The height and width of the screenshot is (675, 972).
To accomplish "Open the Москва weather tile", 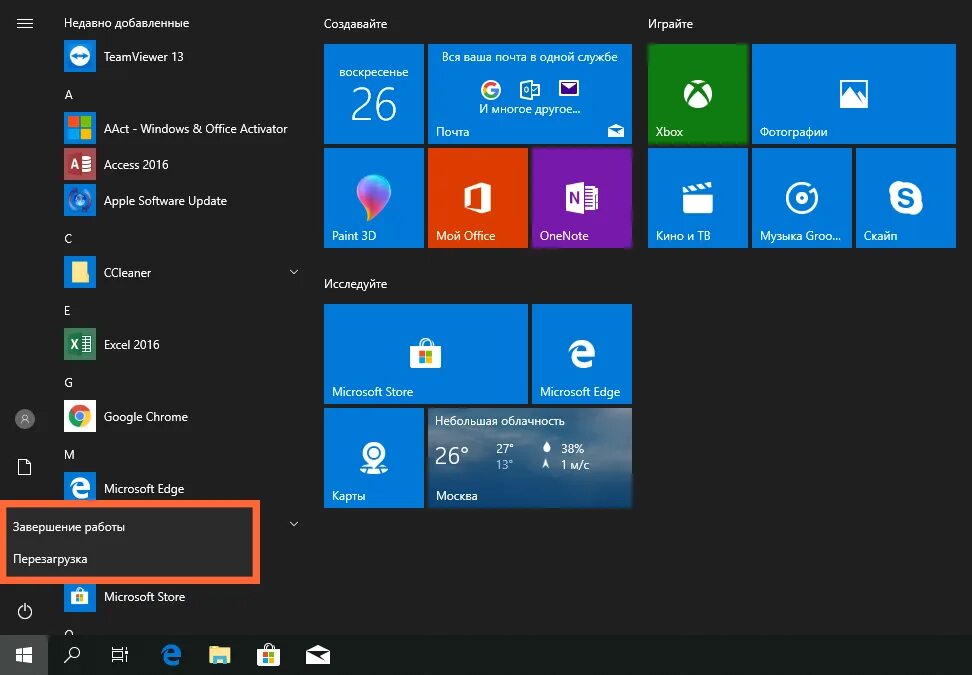I will tap(530, 458).
